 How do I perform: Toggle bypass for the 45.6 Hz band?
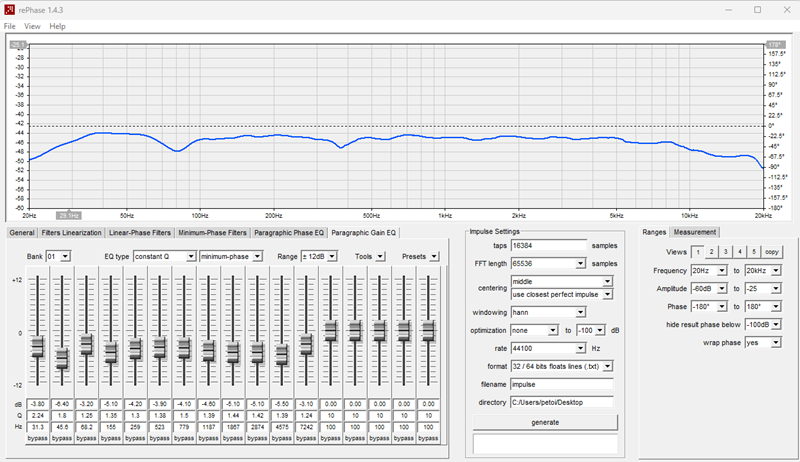pos(62,438)
